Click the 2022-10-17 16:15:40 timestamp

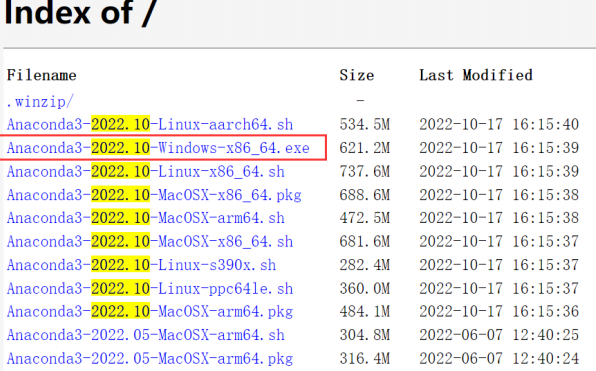pyautogui.click(x=499, y=125)
